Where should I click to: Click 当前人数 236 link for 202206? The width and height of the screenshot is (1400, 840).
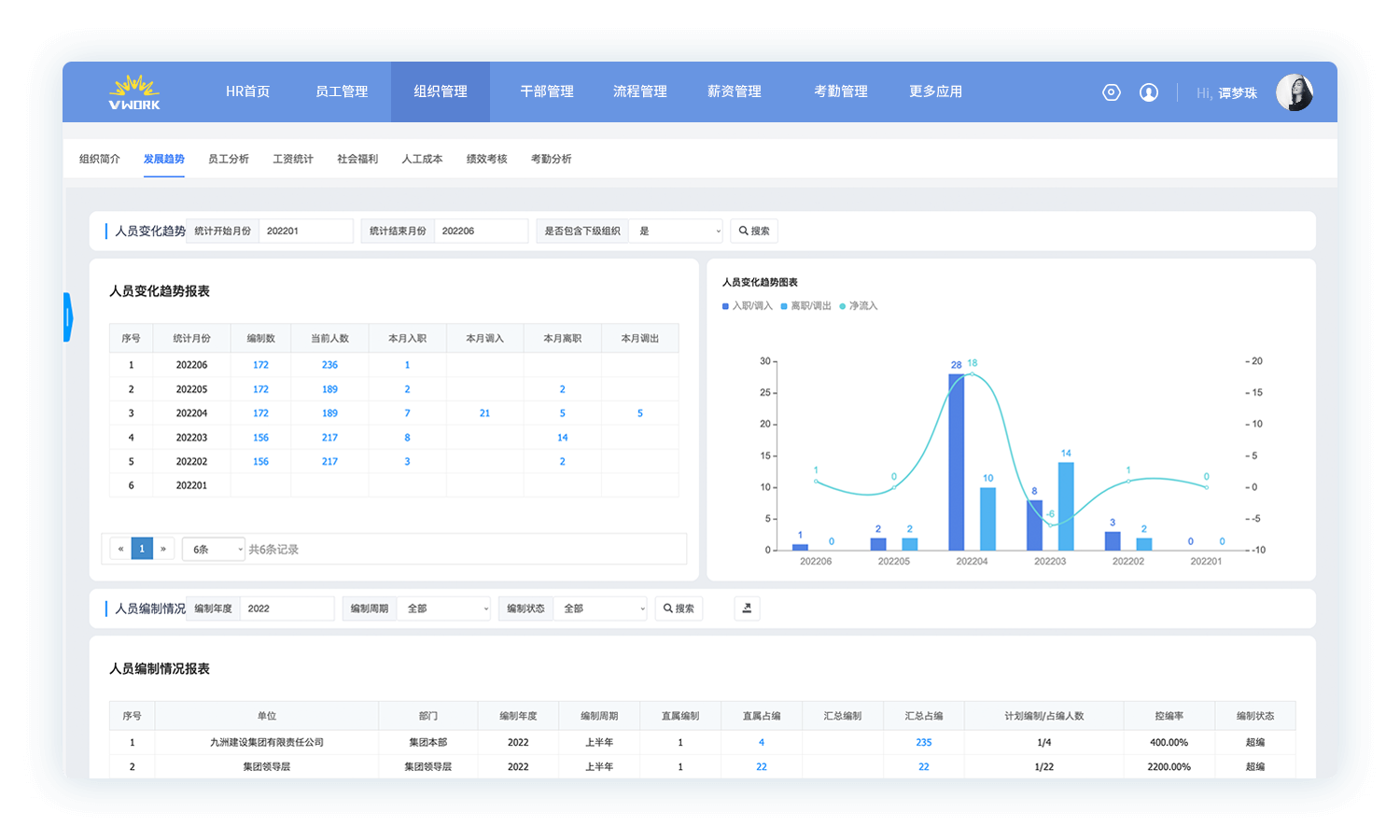point(329,365)
